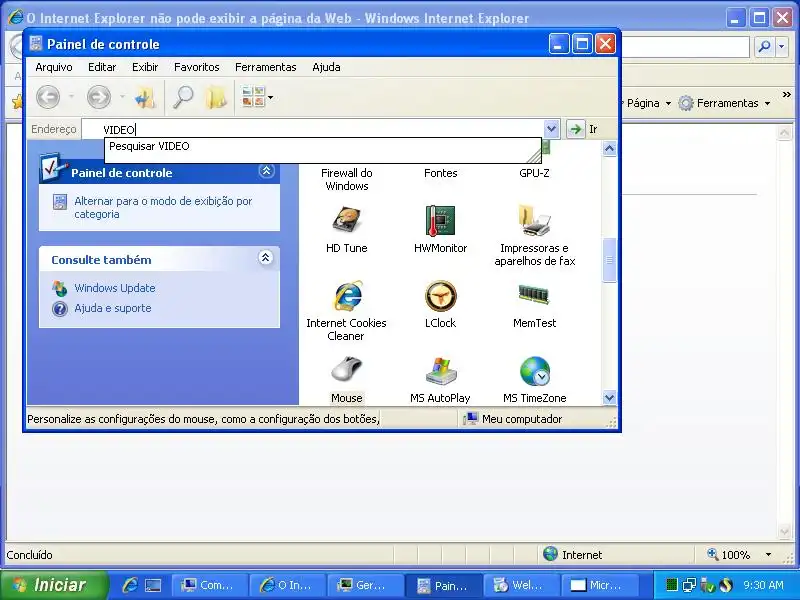Open the Forward button history dropdown
The width and height of the screenshot is (800, 600).
coord(122,96)
